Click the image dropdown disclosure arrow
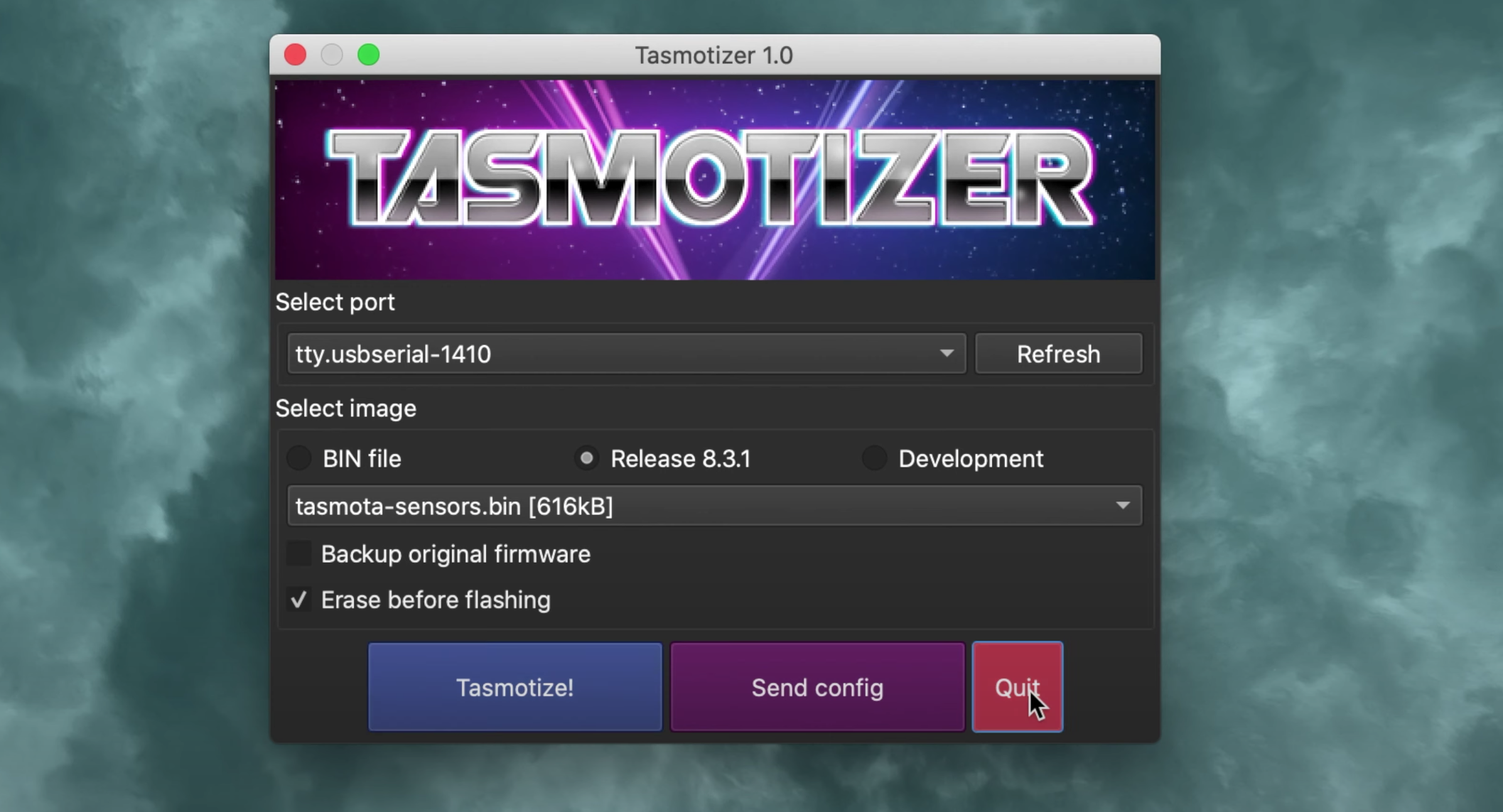This screenshot has height=812, width=1503. coord(1123,506)
